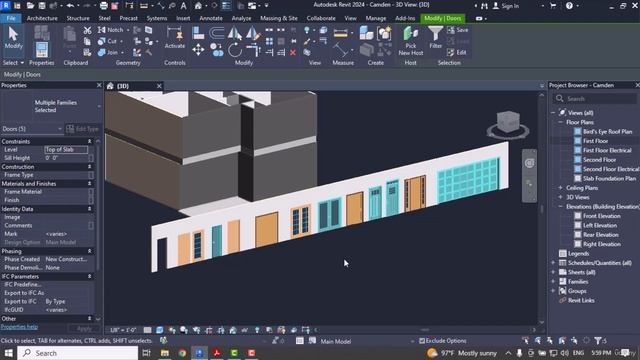
Task: Click the Measure Between Two References icon
Action: pos(340,33)
